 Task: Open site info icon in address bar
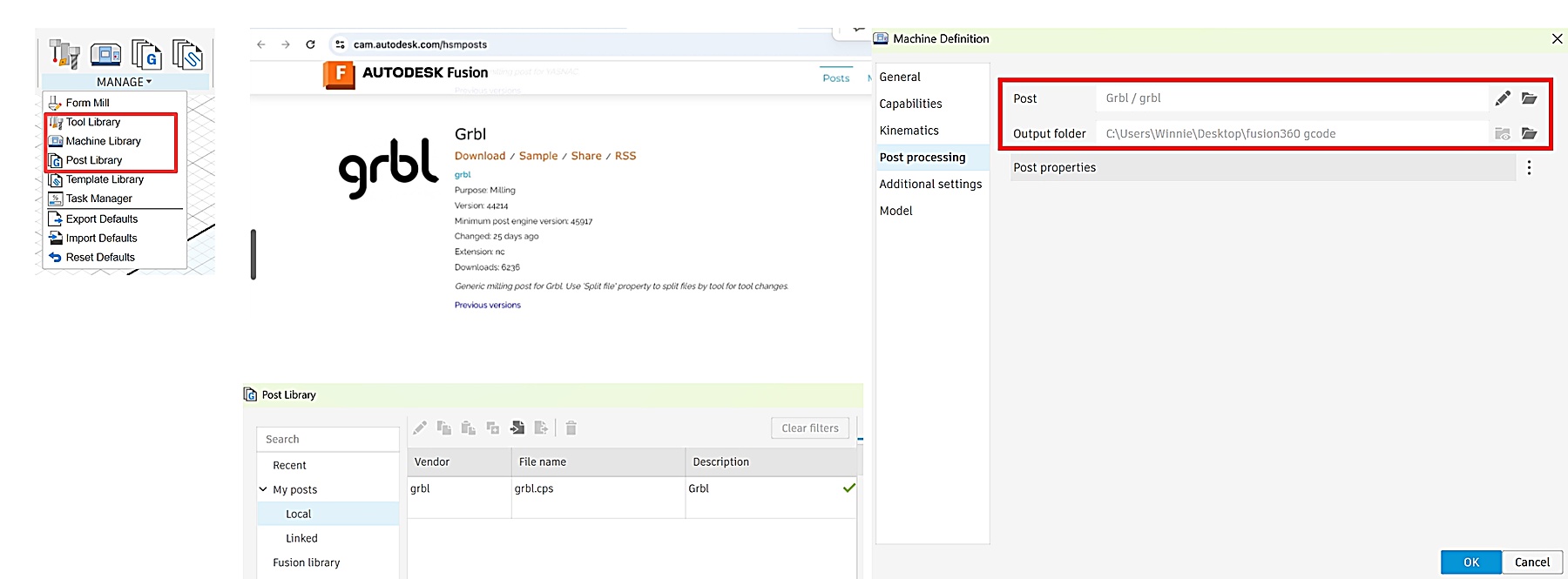pos(340,44)
